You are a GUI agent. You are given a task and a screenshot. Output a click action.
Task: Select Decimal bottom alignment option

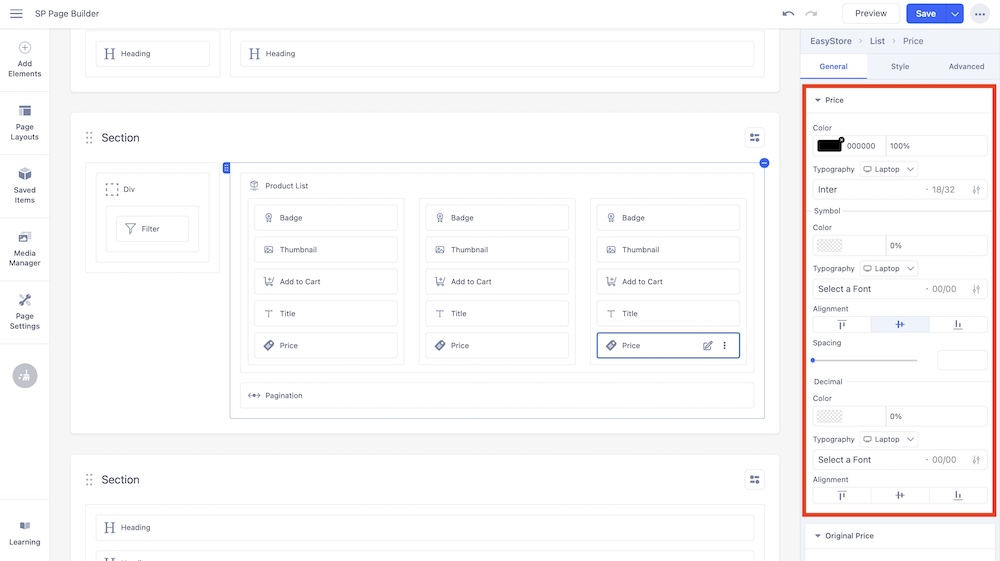pos(958,495)
